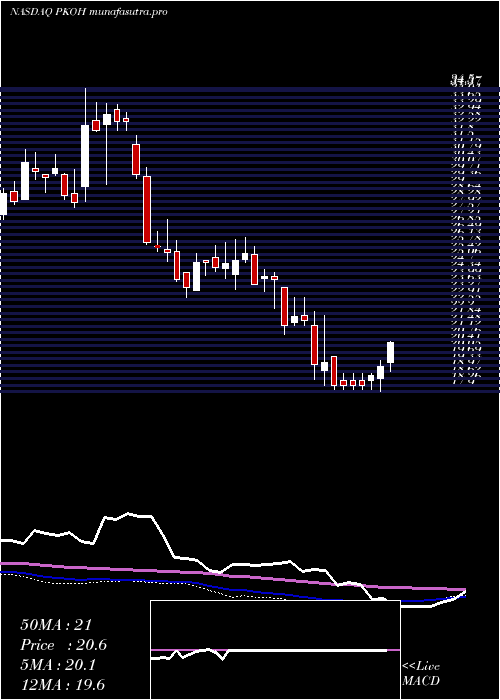This screenshot has height=700, width=500.
Task: Click the top price label on the axis
Action: pos(466,81)
